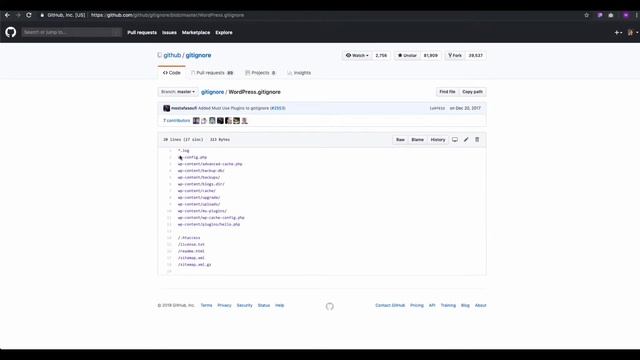Open the gitignore repository name link
Image resolution: width=640 pixels, height=360 pixels.
point(198,55)
